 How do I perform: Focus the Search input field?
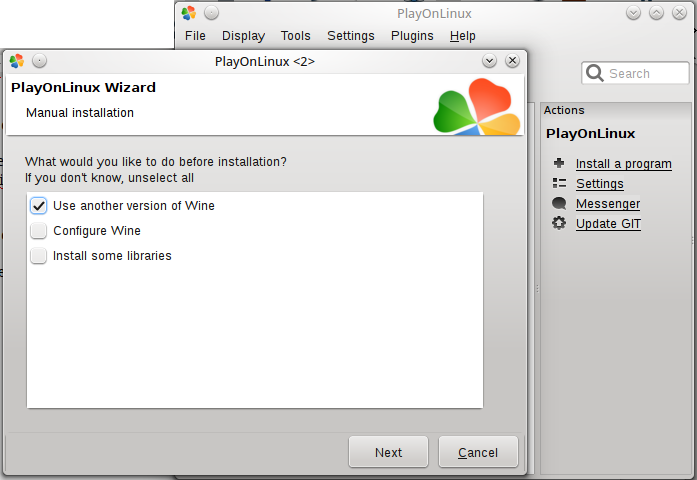(636, 73)
